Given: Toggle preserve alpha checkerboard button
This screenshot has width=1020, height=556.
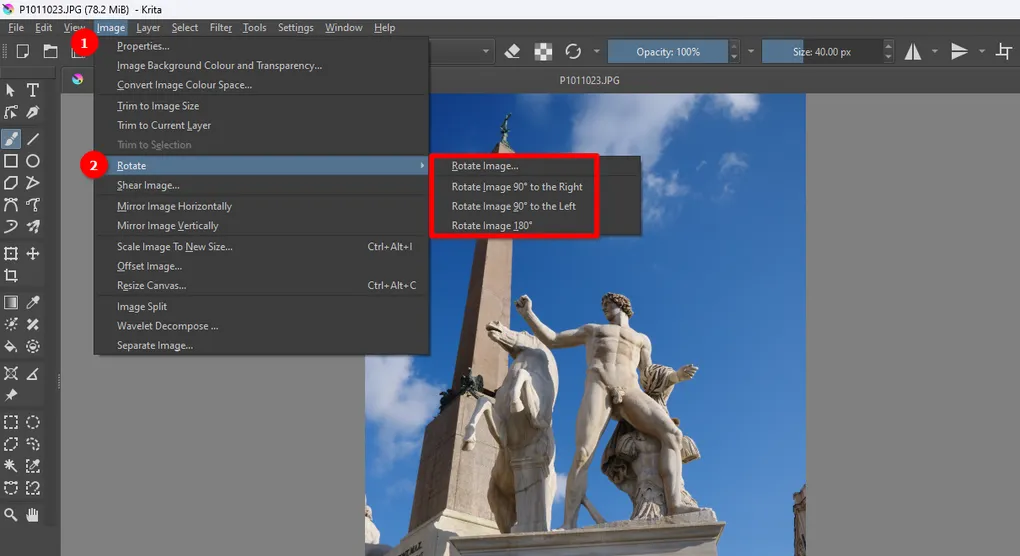Looking at the screenshot, I should coord(542,52).
